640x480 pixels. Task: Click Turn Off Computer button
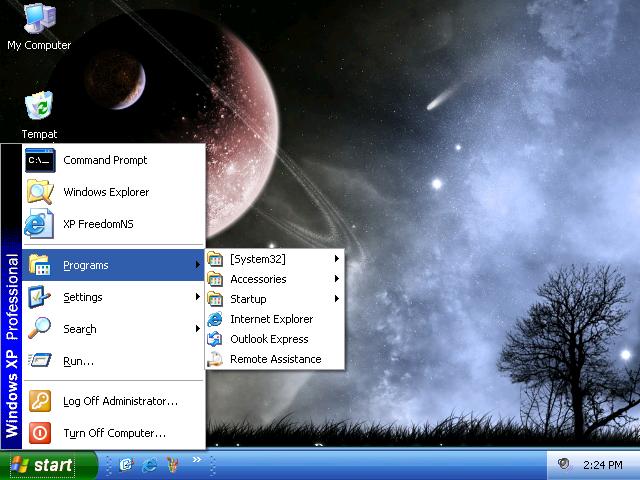(x=114, y=433)
